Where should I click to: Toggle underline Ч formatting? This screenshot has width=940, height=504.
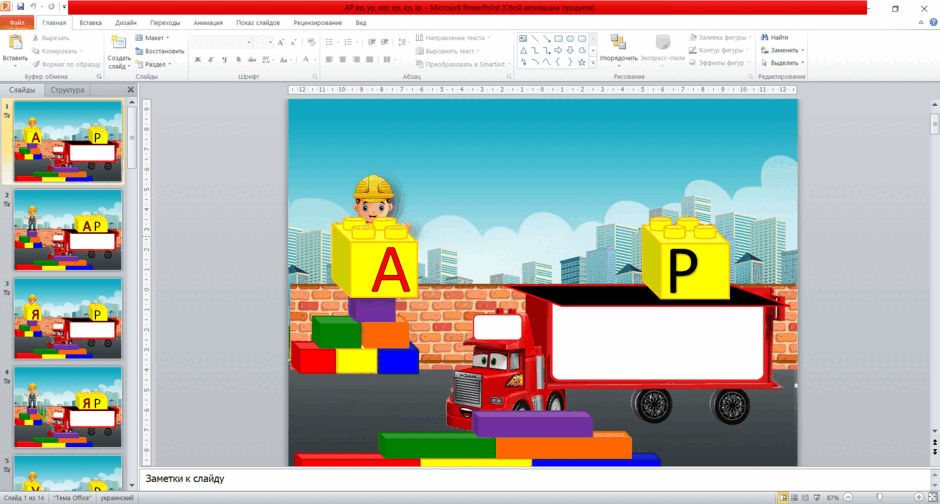coord(224,59)
